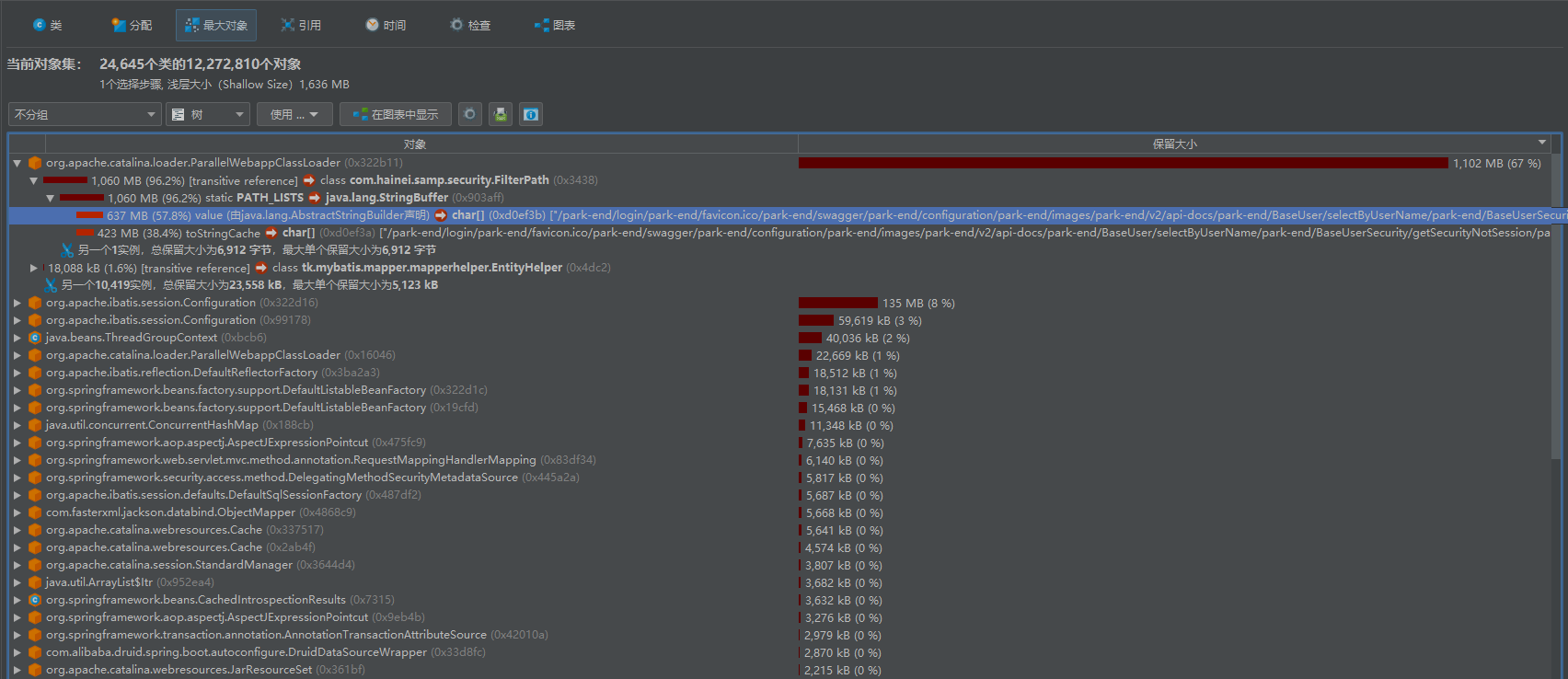The height and width of the screenshot is (679, 1568).
Task: Sort by the 保留大小 column header
Action: (x=1174, y=144)
